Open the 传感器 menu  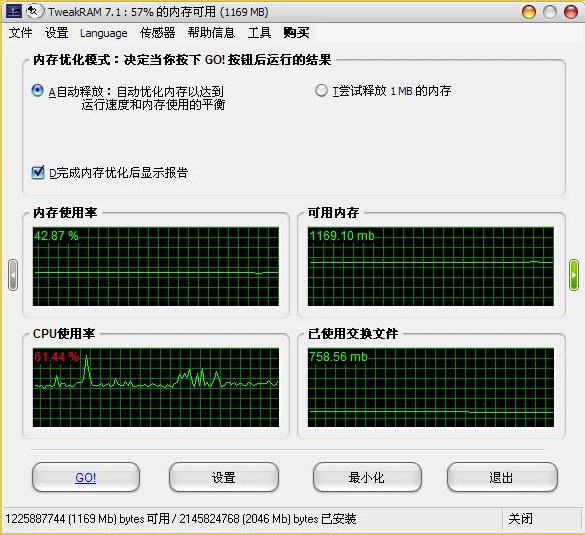pos(157,33)
